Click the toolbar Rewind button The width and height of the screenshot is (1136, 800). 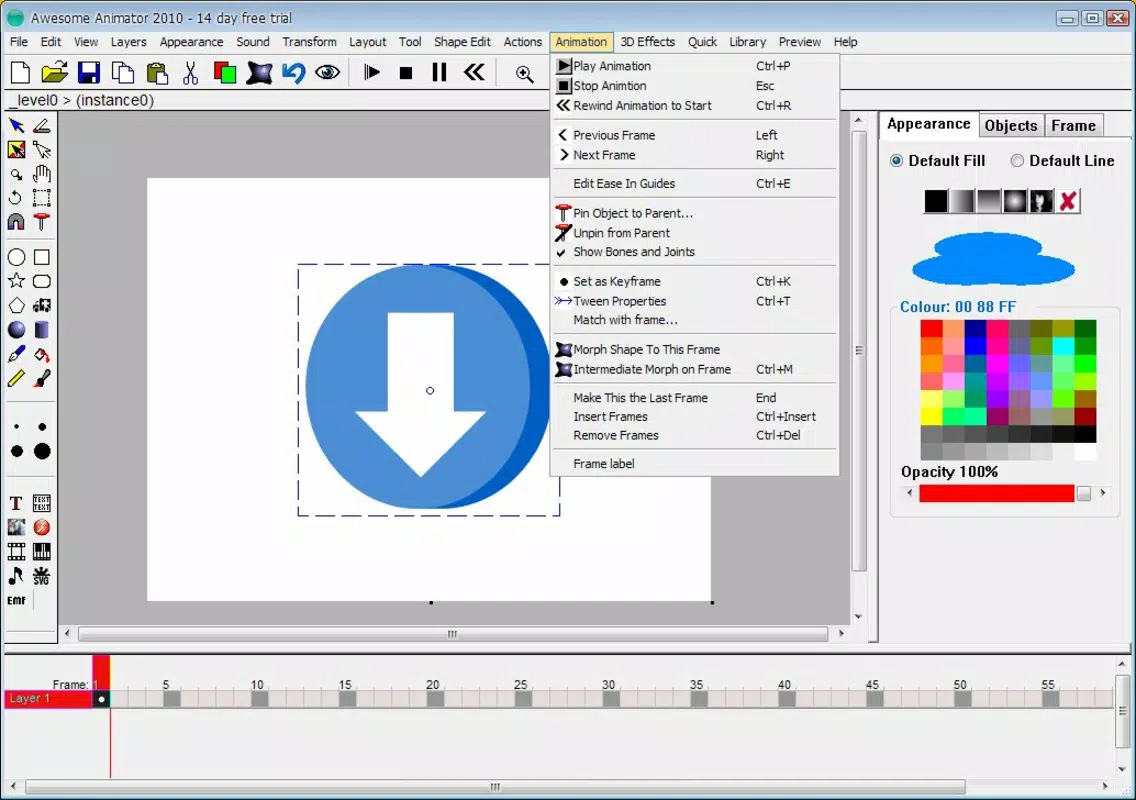[475, 72]
